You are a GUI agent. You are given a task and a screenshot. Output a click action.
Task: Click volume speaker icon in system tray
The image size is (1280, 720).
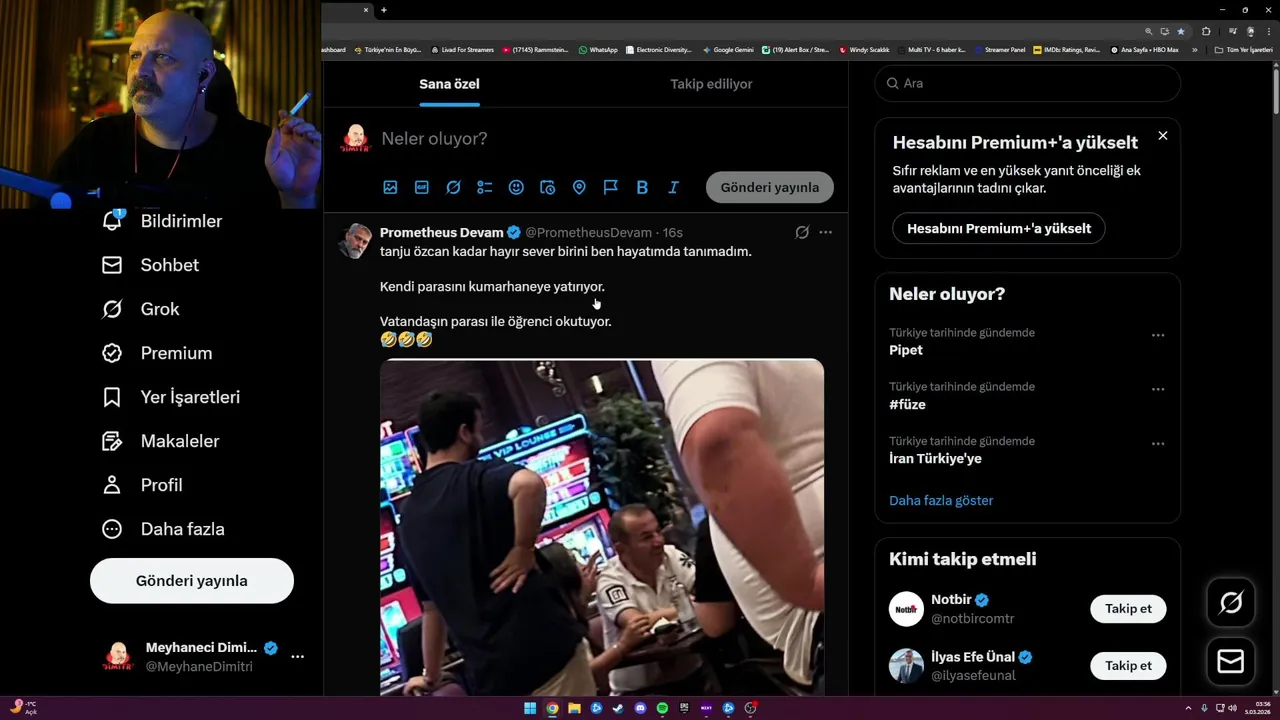pyautogui.click(x=1232, y=708)
